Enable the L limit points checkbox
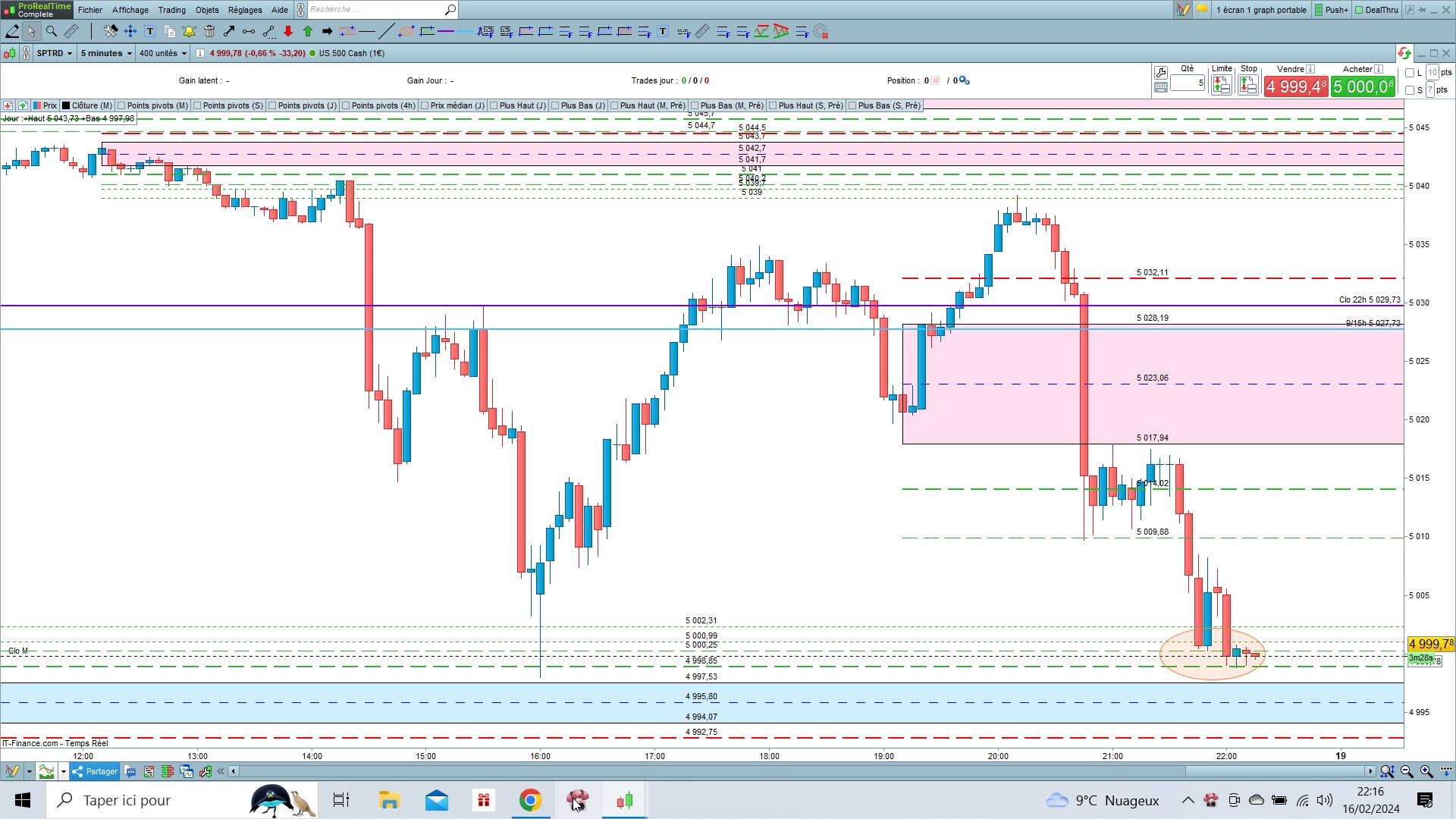 (1410, 73)
